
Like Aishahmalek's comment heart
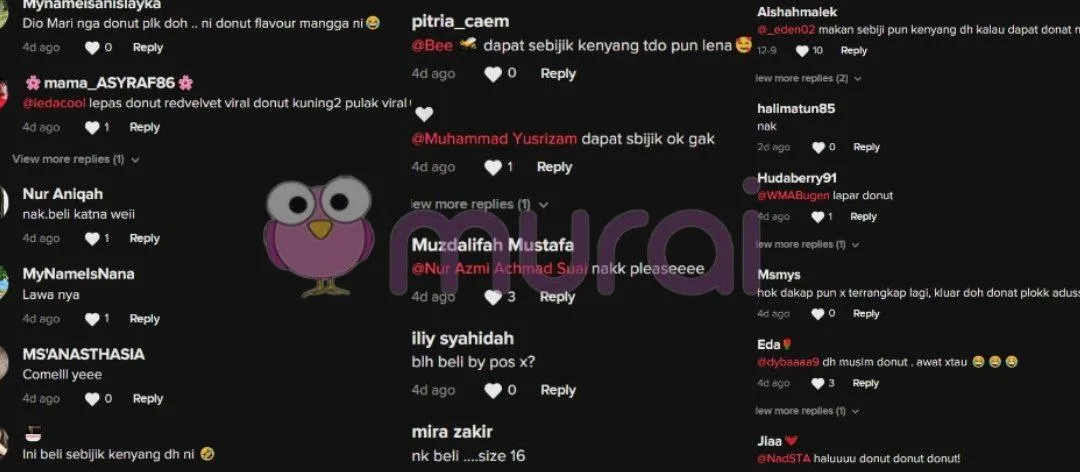(x=802, y=51)
